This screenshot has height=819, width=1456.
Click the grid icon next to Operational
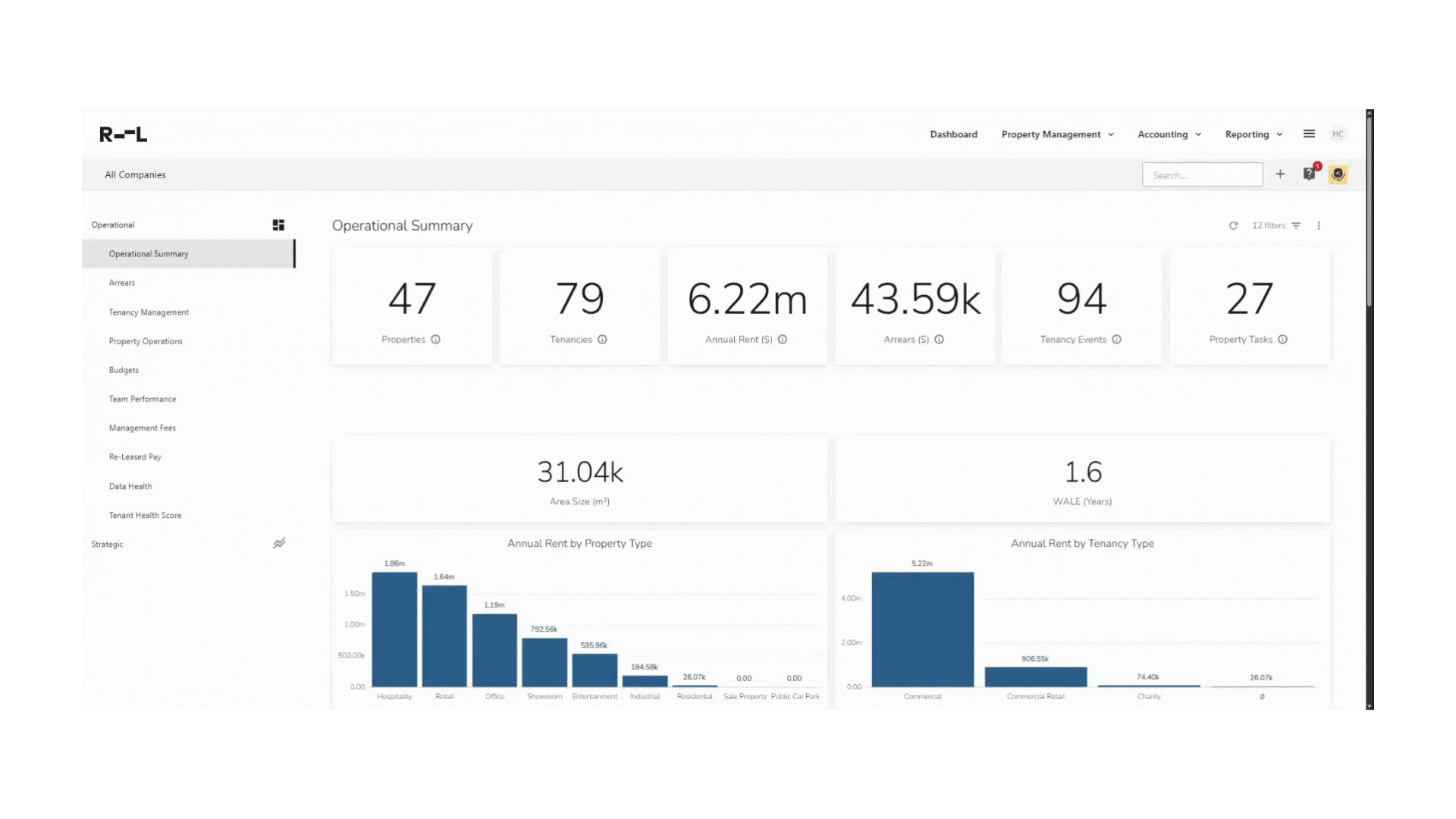278,224
